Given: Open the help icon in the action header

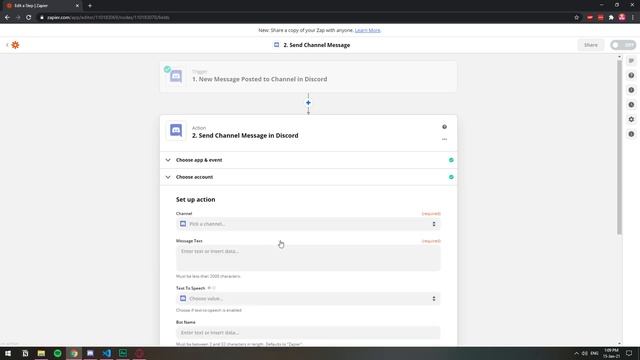Looking at the screenshot, I should [x=444, y=127].
